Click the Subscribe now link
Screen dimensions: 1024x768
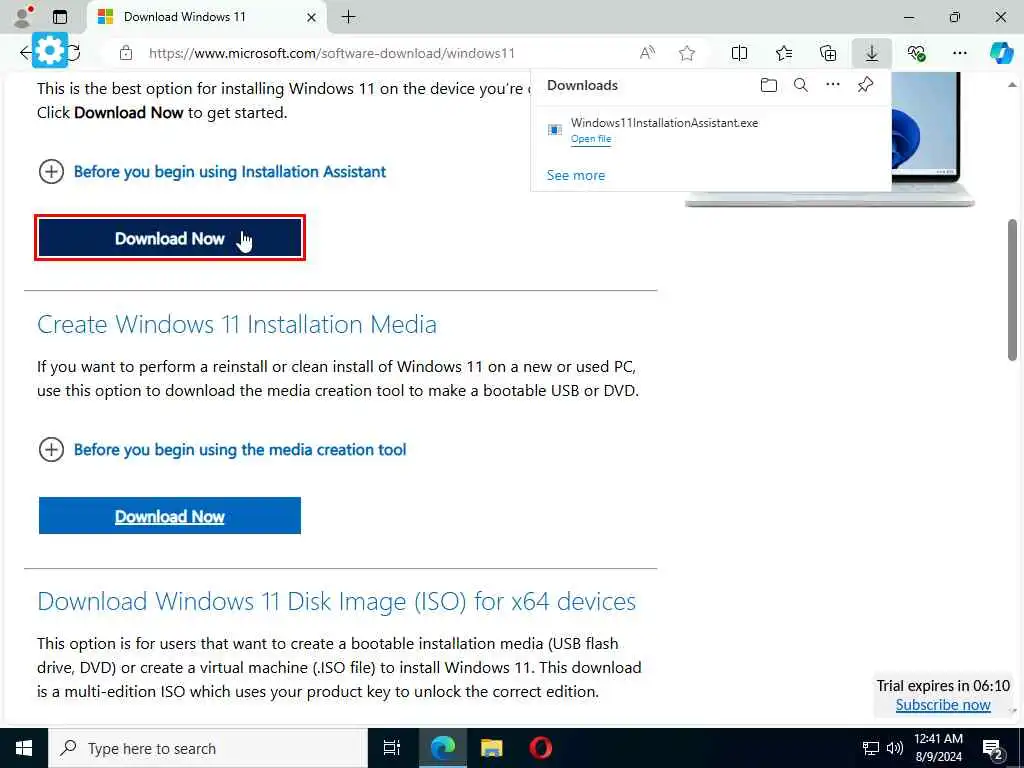pos(943,705)
